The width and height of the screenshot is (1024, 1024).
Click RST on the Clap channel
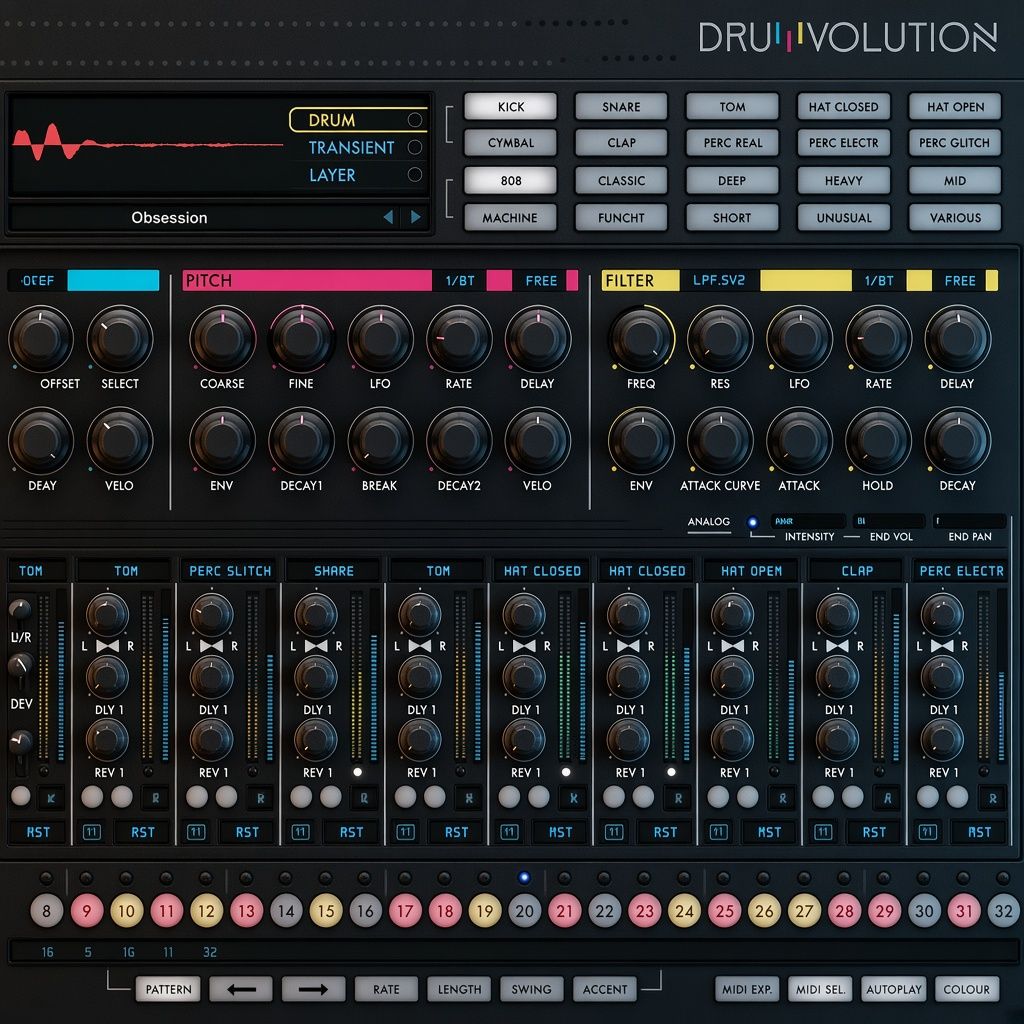(x=874, y=832)
